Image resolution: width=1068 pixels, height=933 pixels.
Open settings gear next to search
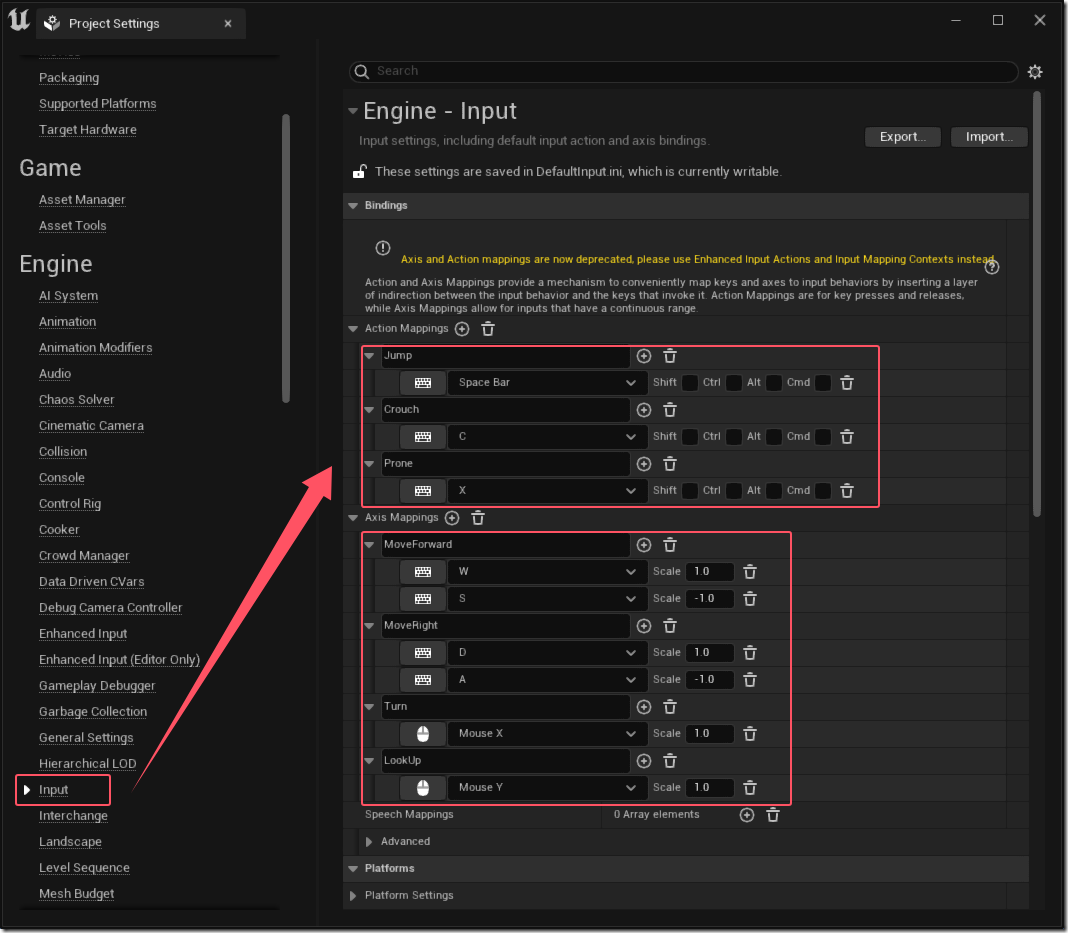(x=1035, y=72)
